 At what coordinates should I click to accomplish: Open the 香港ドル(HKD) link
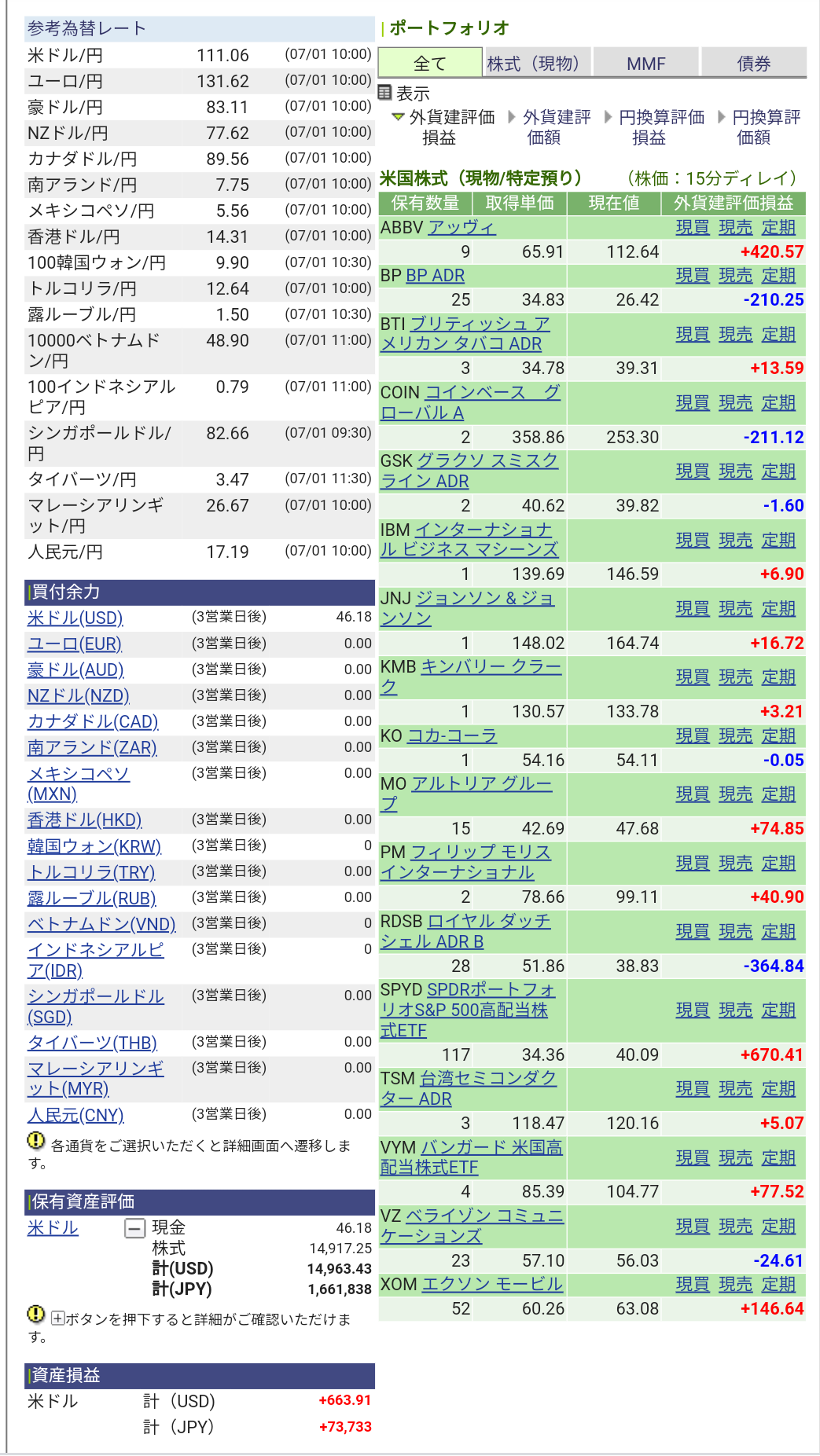pos(85,820)
